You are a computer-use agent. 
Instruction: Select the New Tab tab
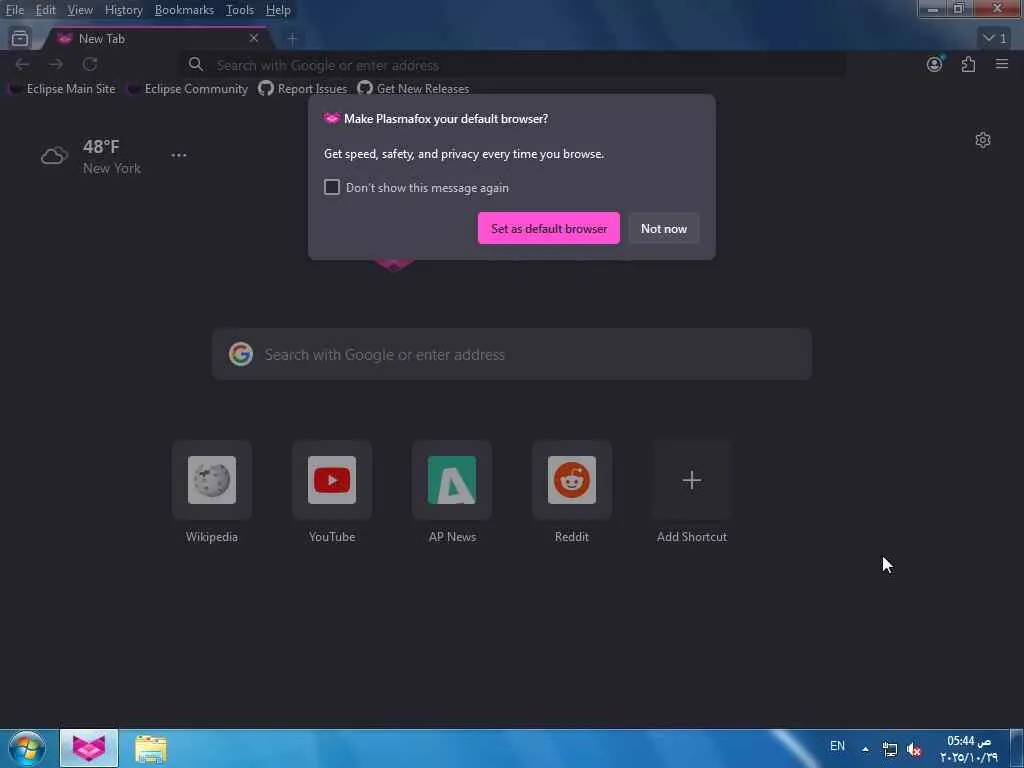tap(157, 39)
